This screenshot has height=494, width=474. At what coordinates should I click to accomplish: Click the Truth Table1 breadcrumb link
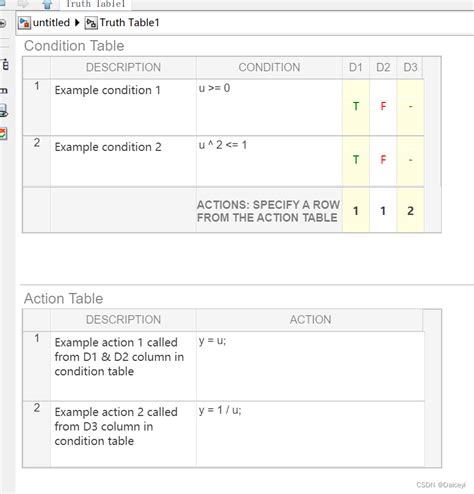coord(130,23)
